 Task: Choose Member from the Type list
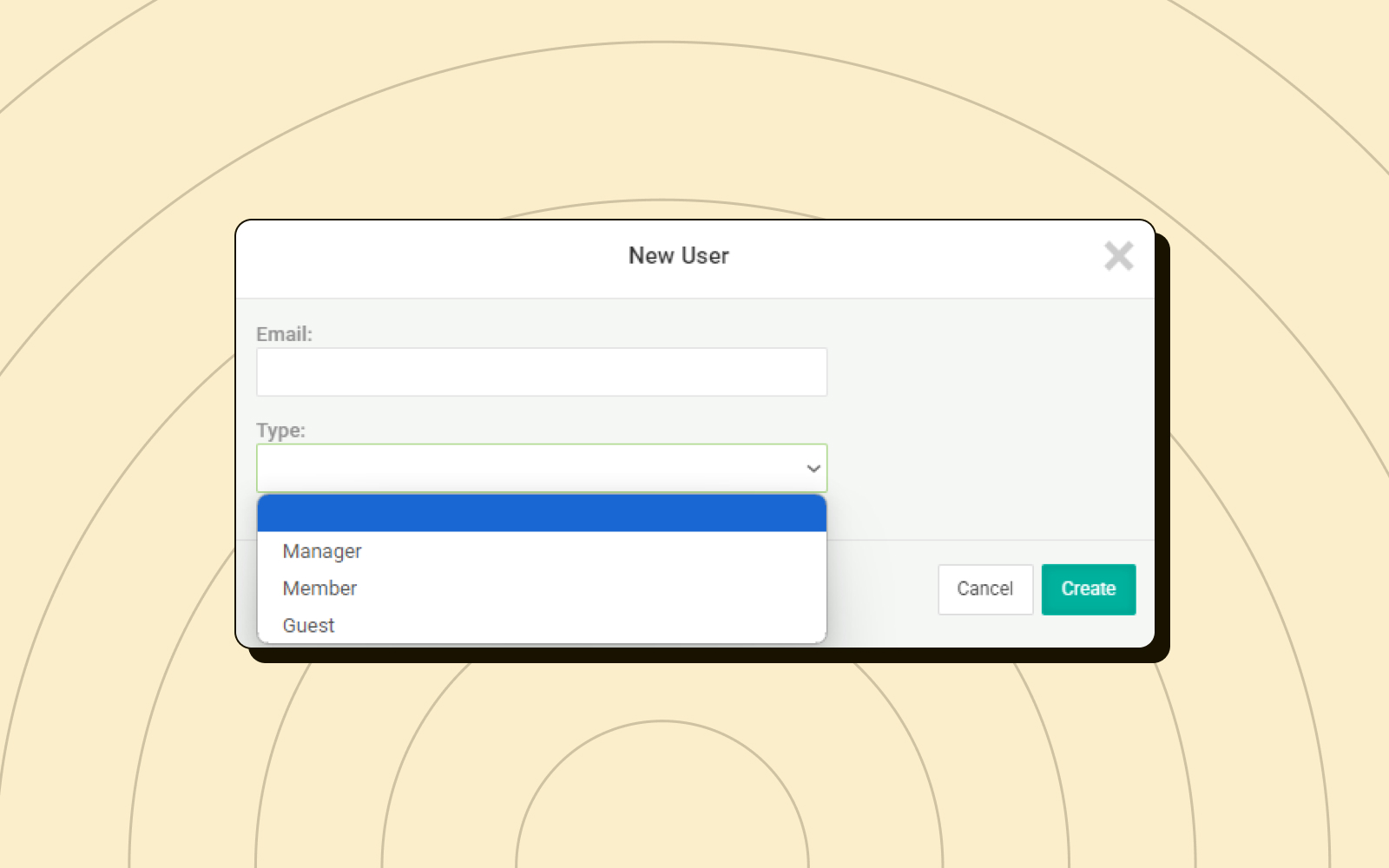(542, 589)
